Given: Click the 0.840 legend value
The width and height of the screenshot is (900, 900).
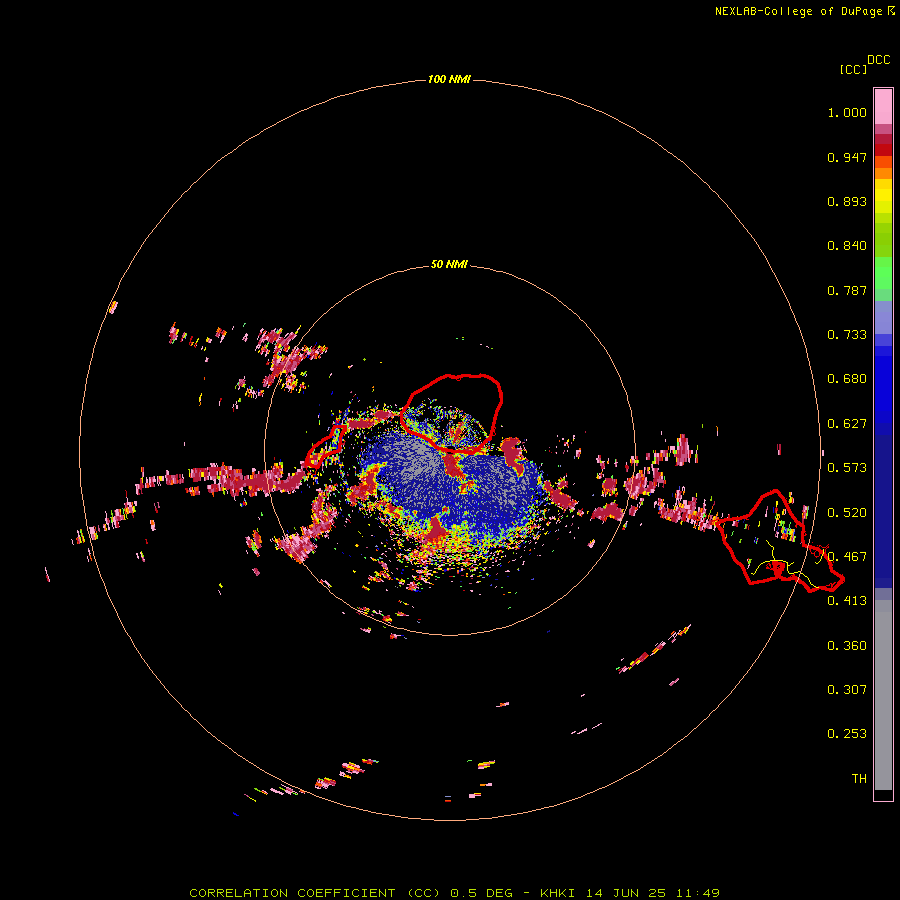Looking at the screenshot, I should 847,246.
